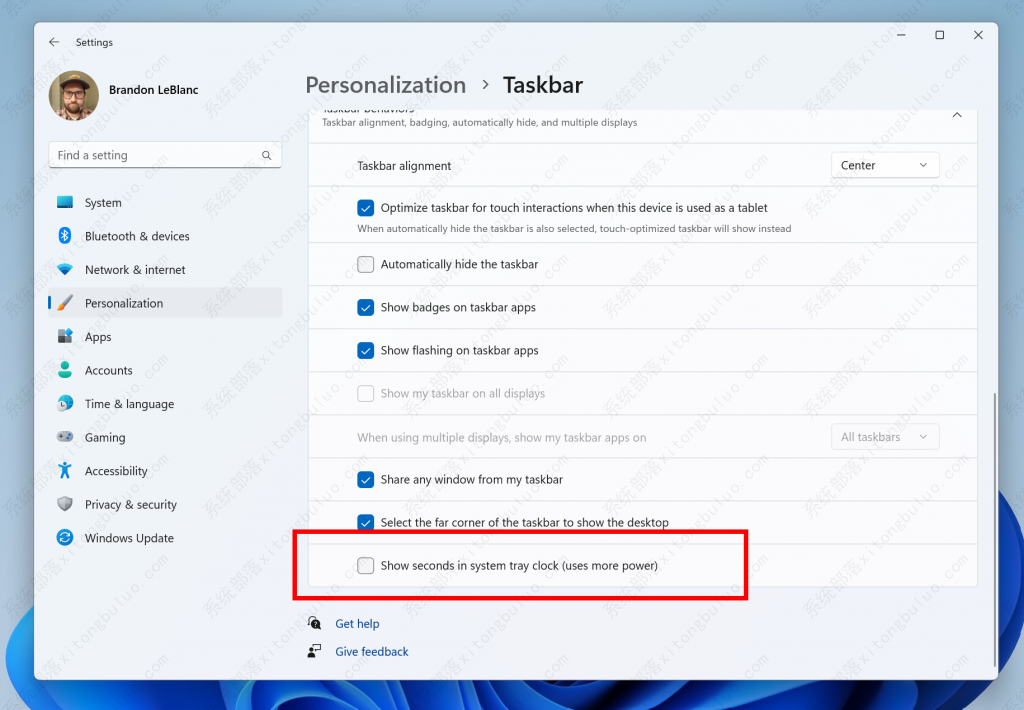This screenshot has height=710, width=1024.
Task: Open the All taskbars dropdown
Action: click(x=885, y=436)
